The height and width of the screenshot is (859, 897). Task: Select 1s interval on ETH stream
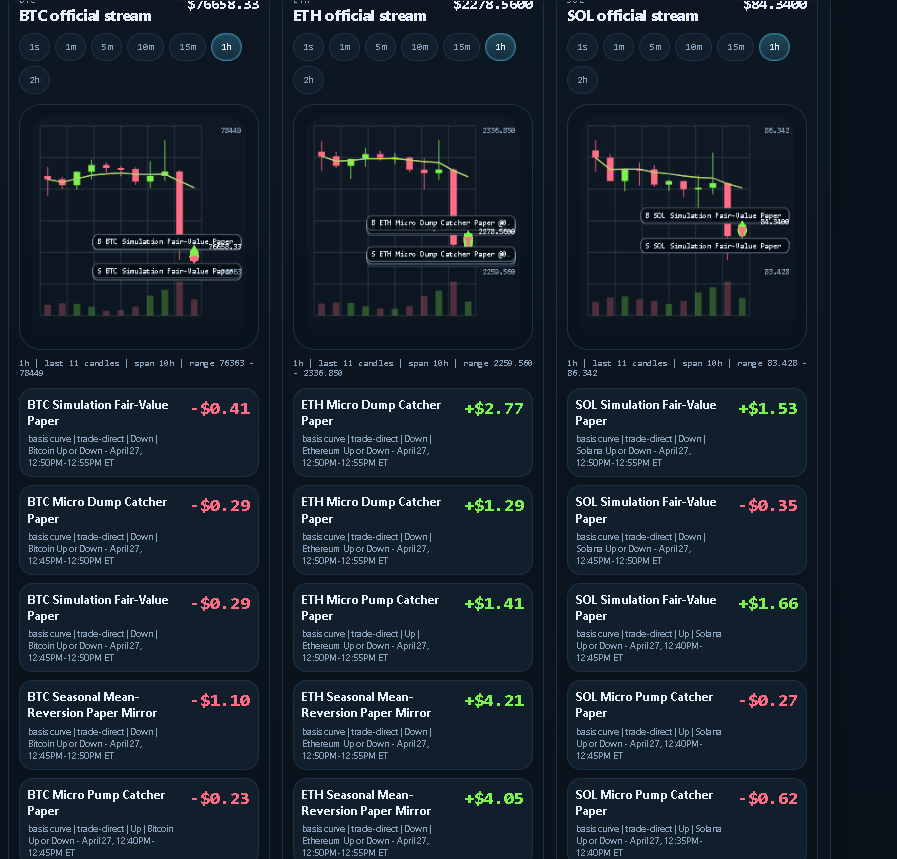[308, 47]
